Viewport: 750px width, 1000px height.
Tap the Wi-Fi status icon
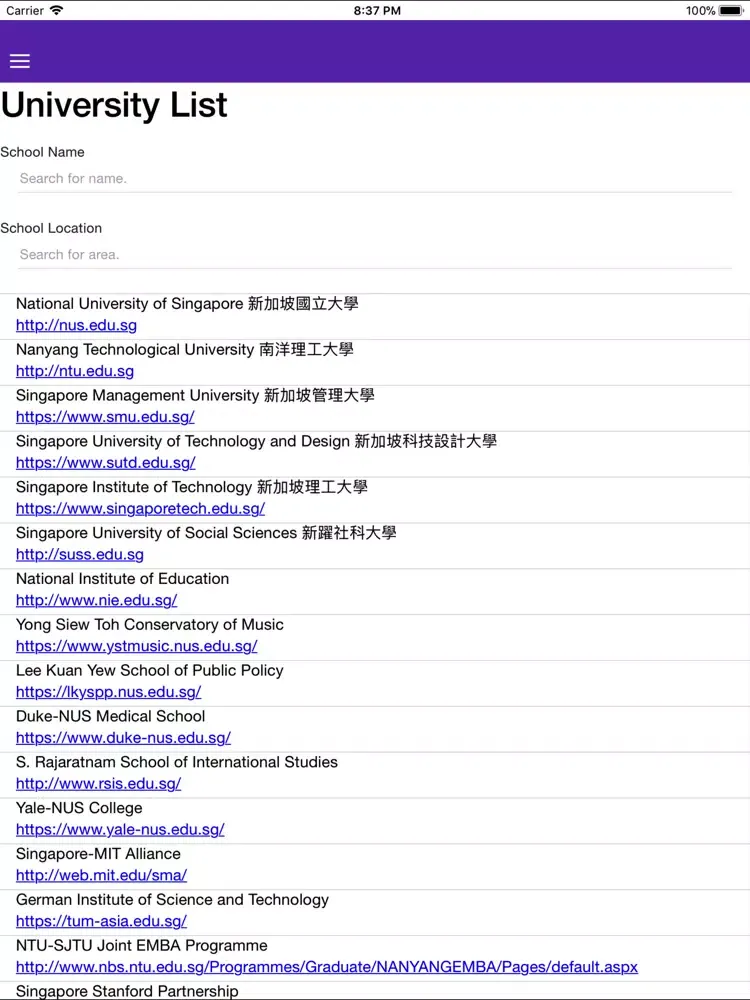tap(57, 10)
